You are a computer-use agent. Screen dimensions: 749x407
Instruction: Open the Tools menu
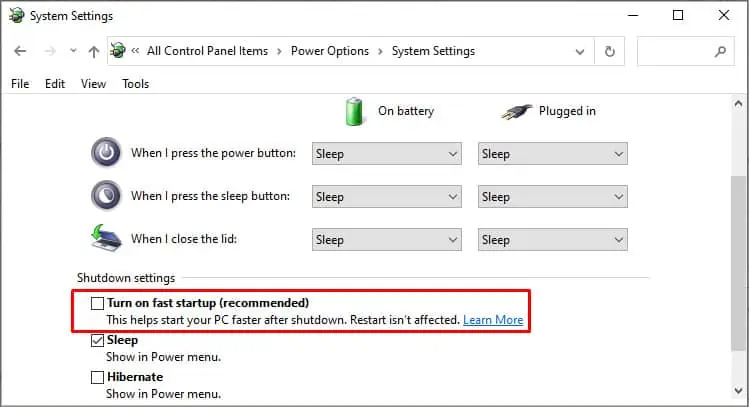pyautogui.click(x=135, y=84)
